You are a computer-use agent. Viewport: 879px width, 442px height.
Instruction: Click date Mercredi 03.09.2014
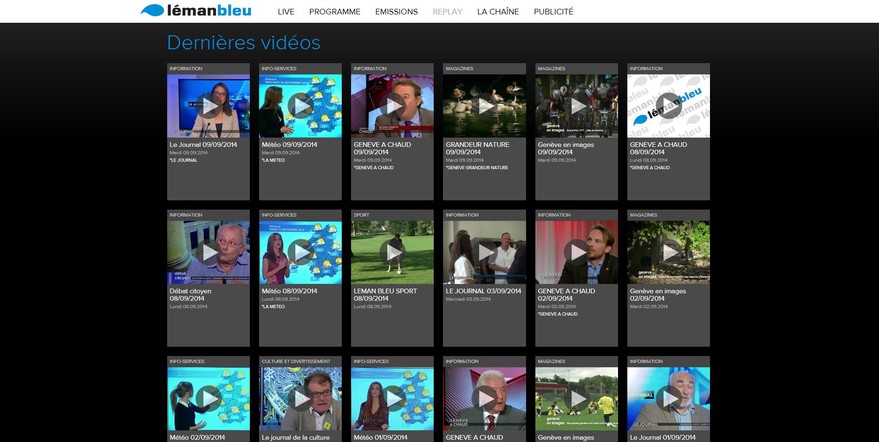pos(468,300)
